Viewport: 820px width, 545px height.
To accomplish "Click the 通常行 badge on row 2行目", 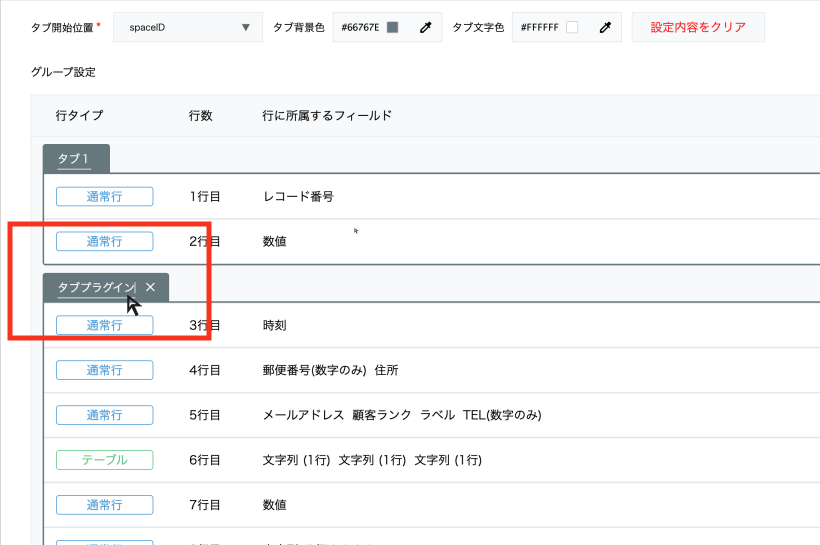I will 104,241.
